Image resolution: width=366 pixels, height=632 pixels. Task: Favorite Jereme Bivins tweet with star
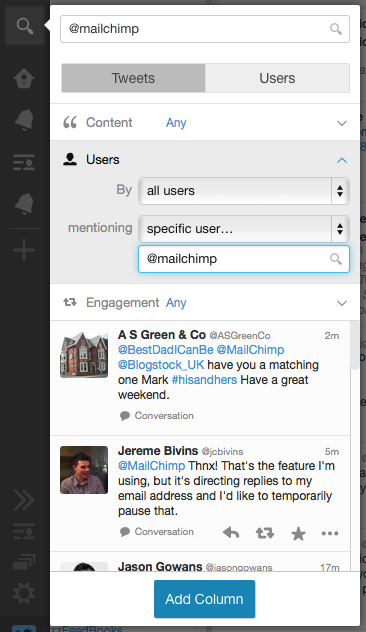pyautogui.click(x=298, y=533)
